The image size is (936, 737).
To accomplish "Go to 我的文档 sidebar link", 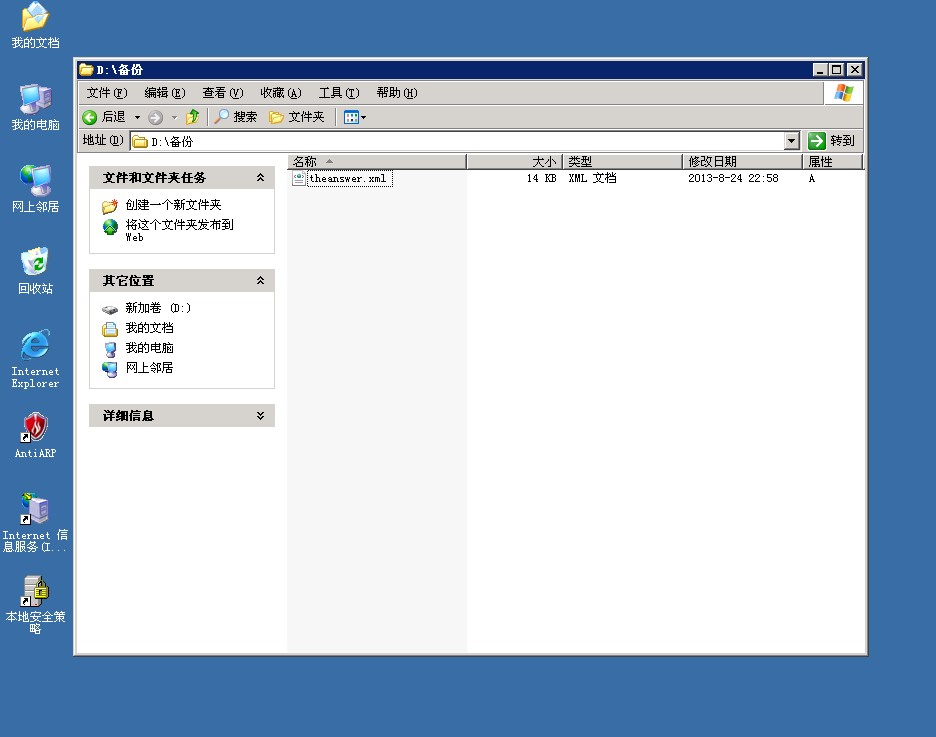I will (x=149, y=328).
